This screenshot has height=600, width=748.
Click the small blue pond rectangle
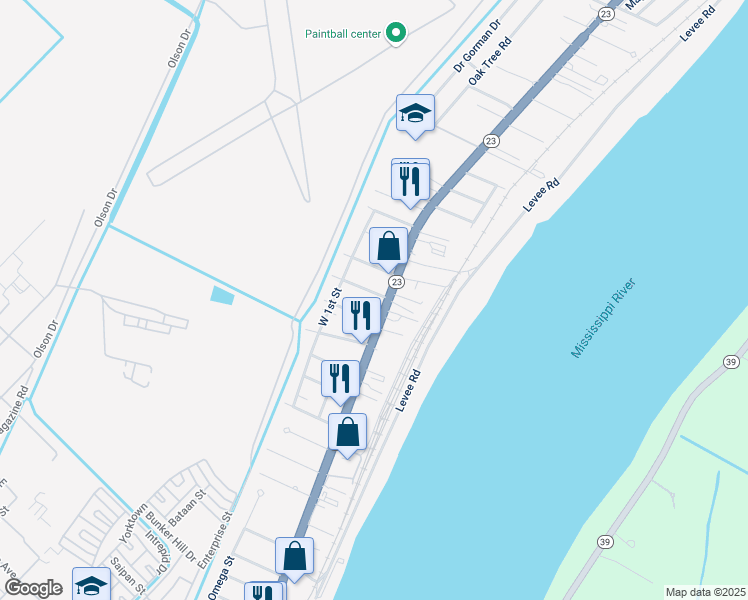[x=222, y=295]
